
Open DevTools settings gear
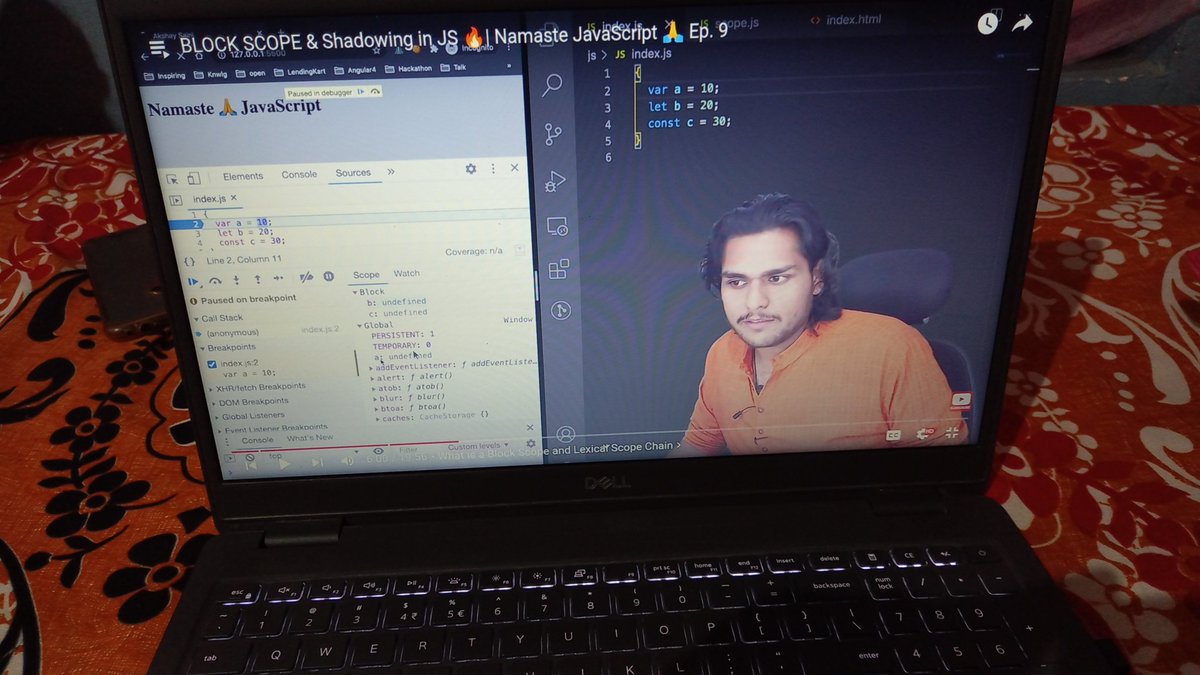click(x=471, y=170)
